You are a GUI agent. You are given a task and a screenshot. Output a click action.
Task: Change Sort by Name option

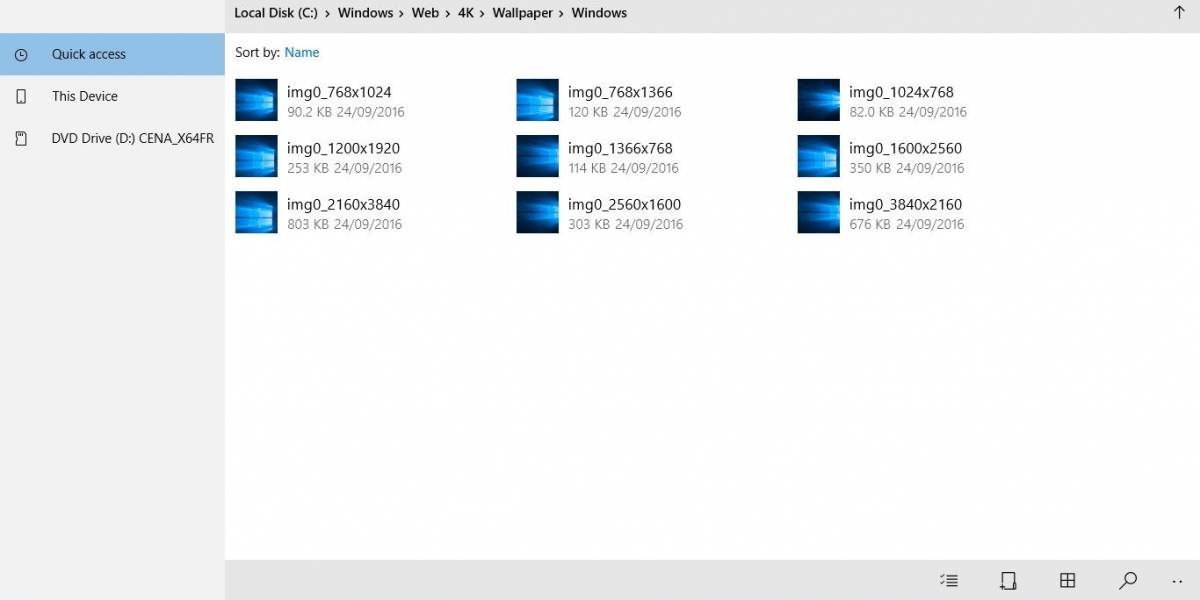pyautogui.click(x=302, y=52)
